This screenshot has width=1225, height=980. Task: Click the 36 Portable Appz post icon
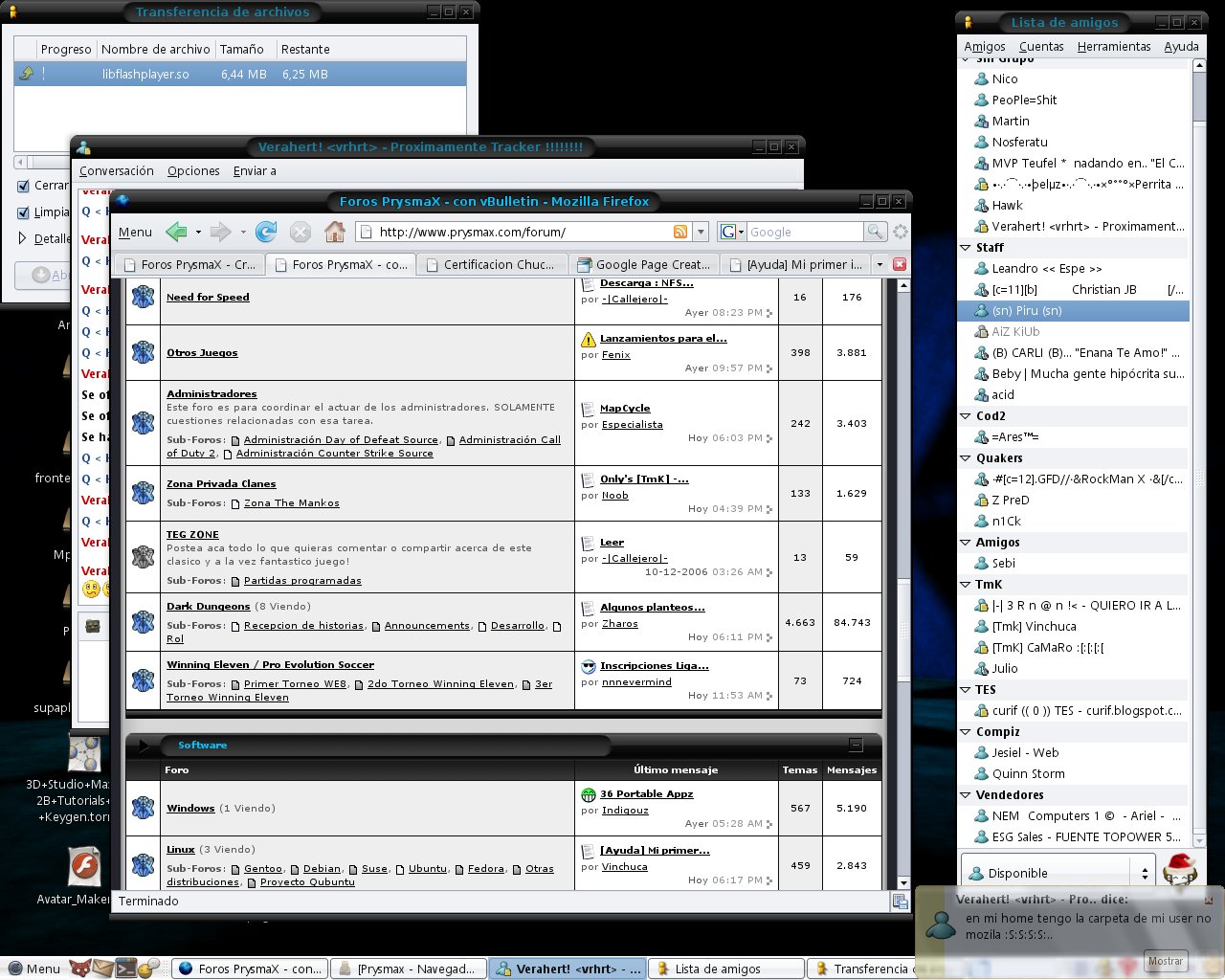(589, 794)
